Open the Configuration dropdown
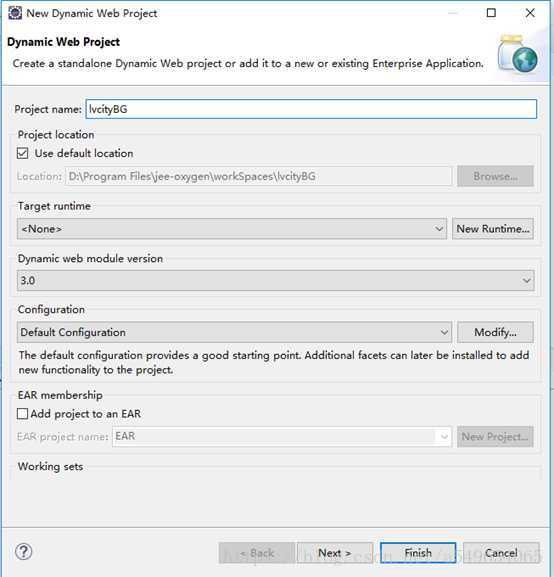 (x=234, y=332)
